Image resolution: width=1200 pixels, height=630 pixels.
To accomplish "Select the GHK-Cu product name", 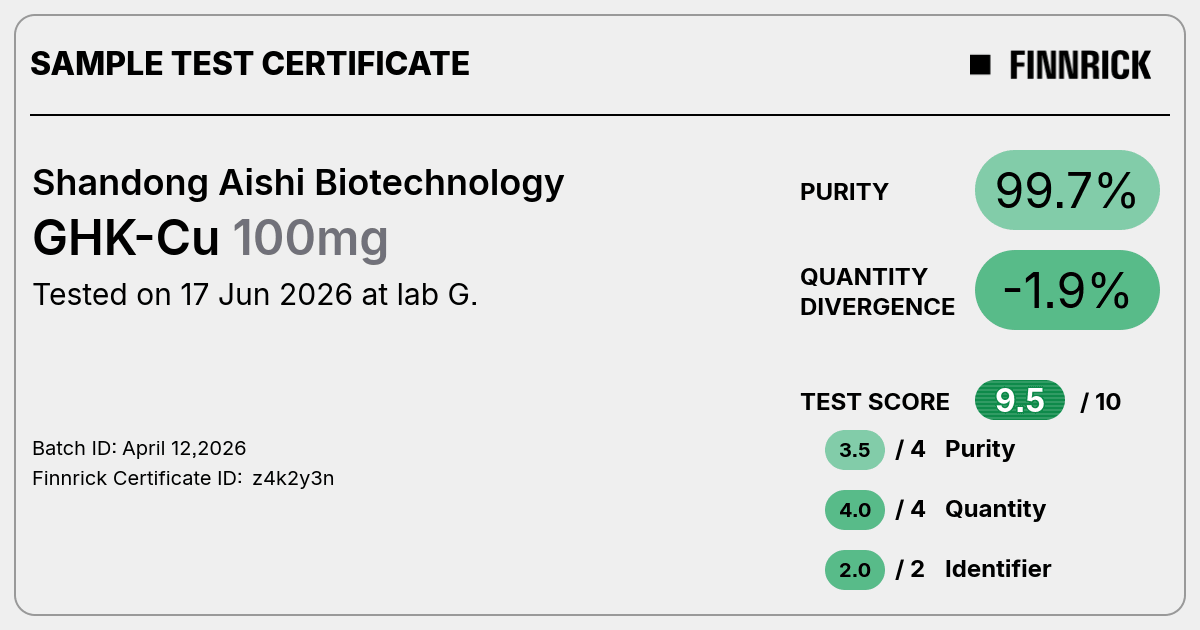I will click(126, 238).
